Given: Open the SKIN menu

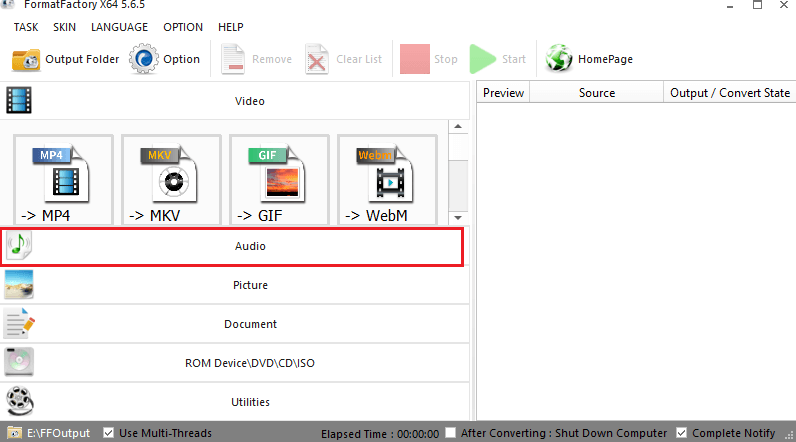Looking at the screenshot, I should pyautogui.click(x=64, y=27).
